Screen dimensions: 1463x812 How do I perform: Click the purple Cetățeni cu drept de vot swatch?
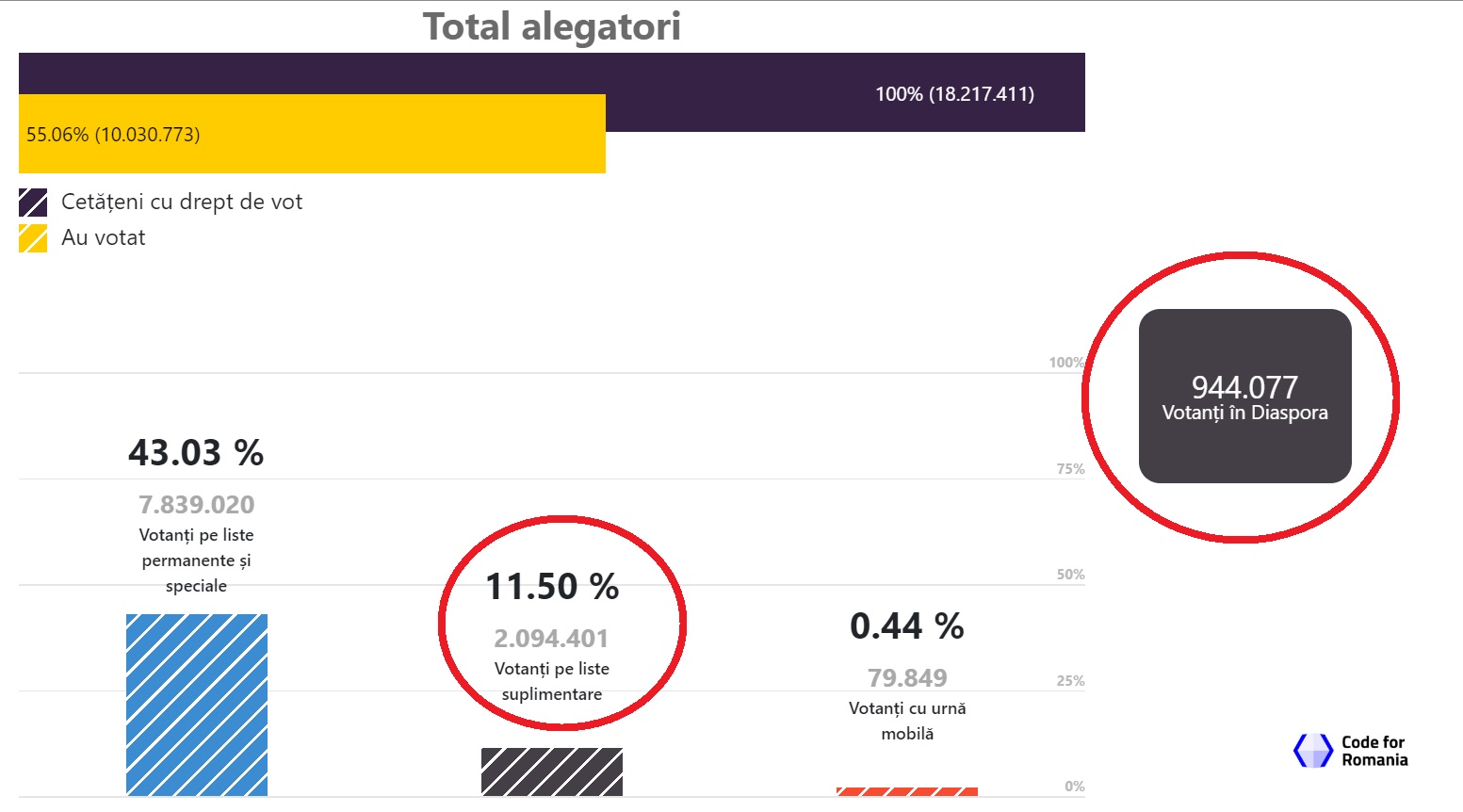click(33, 203)
